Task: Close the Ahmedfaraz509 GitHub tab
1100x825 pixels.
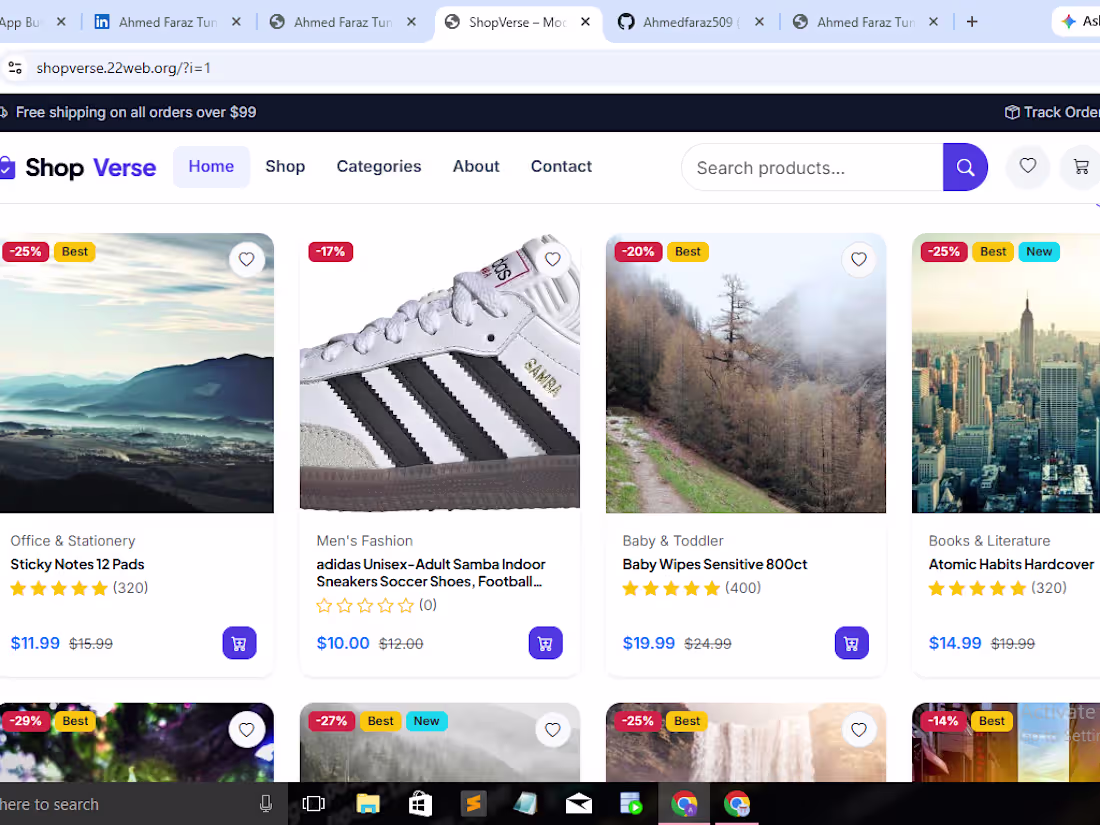Action: click(759, 22)
